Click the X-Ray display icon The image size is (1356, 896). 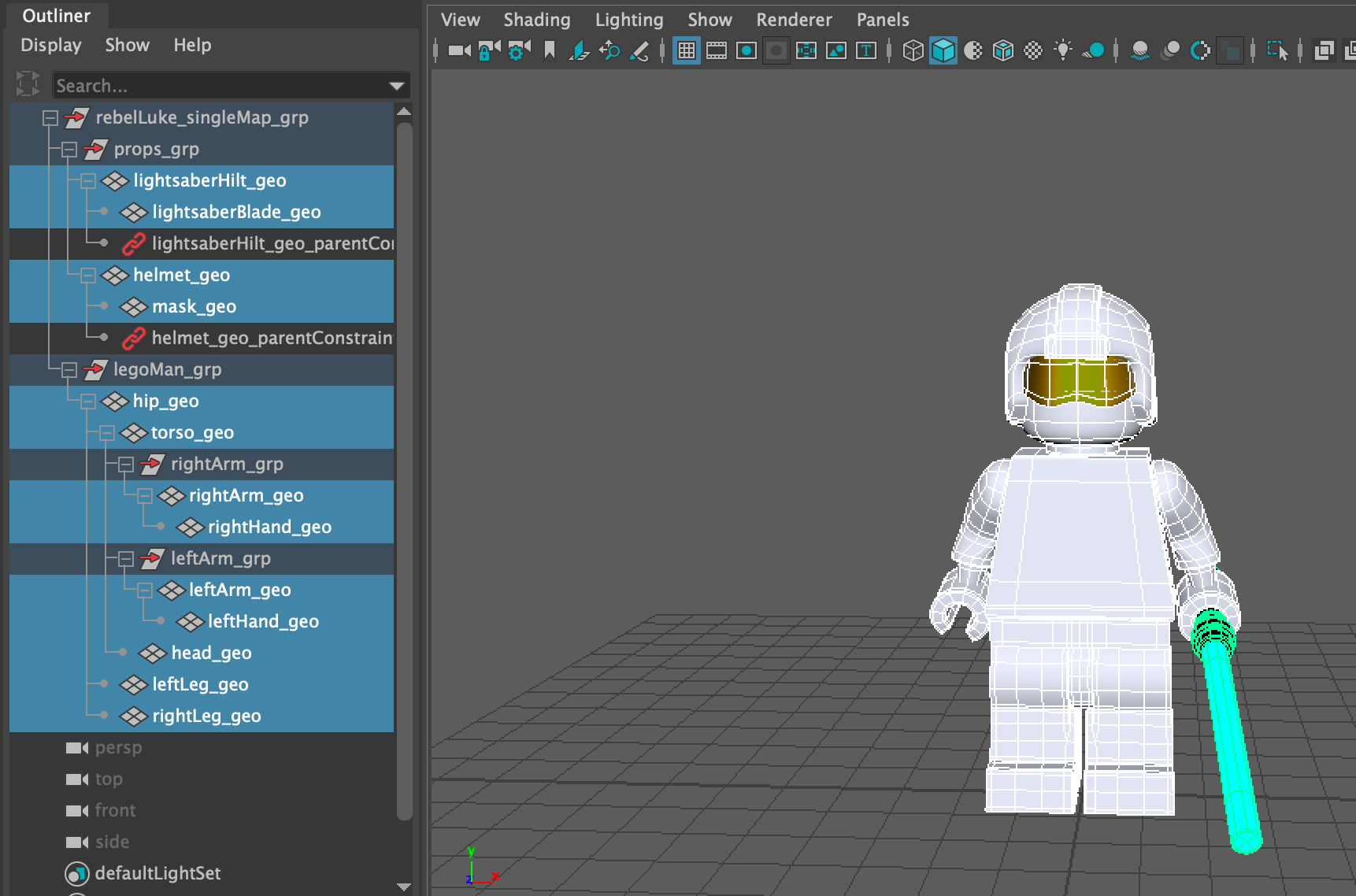(1325, 51)
